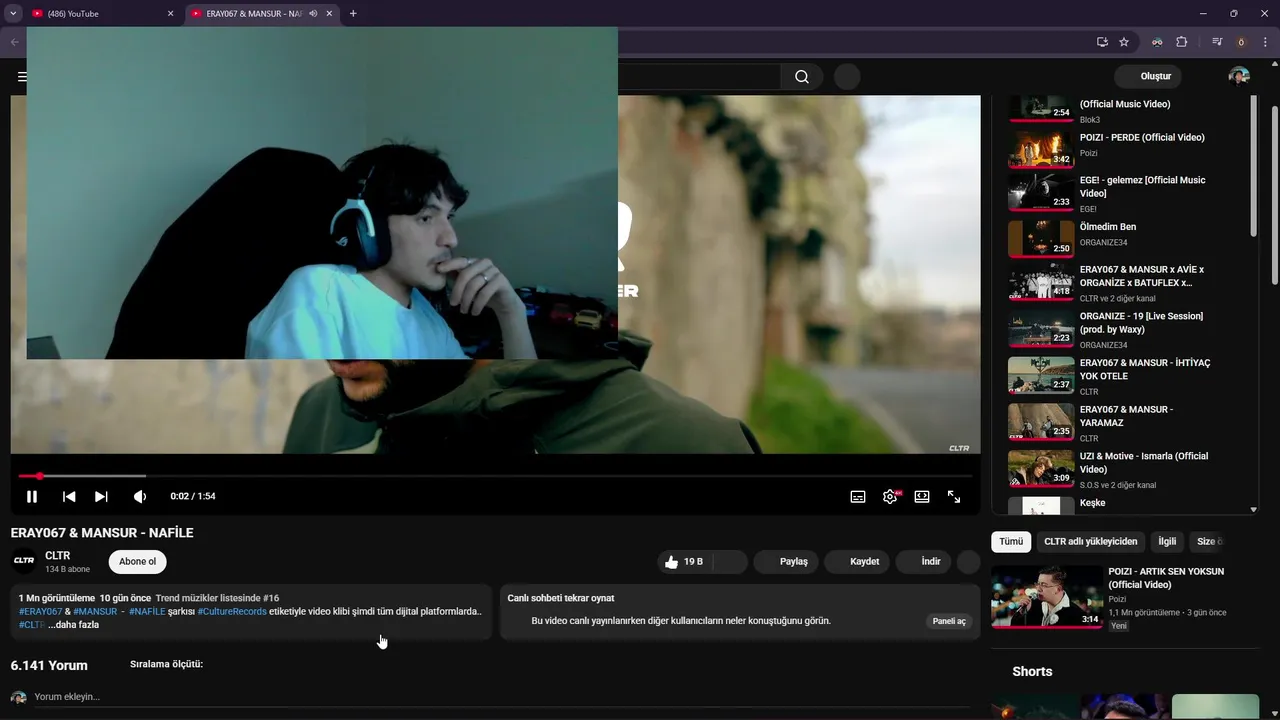Open the Sıralama ölçütü sort dropdown
1280x720 pixels.
(166, 664)
